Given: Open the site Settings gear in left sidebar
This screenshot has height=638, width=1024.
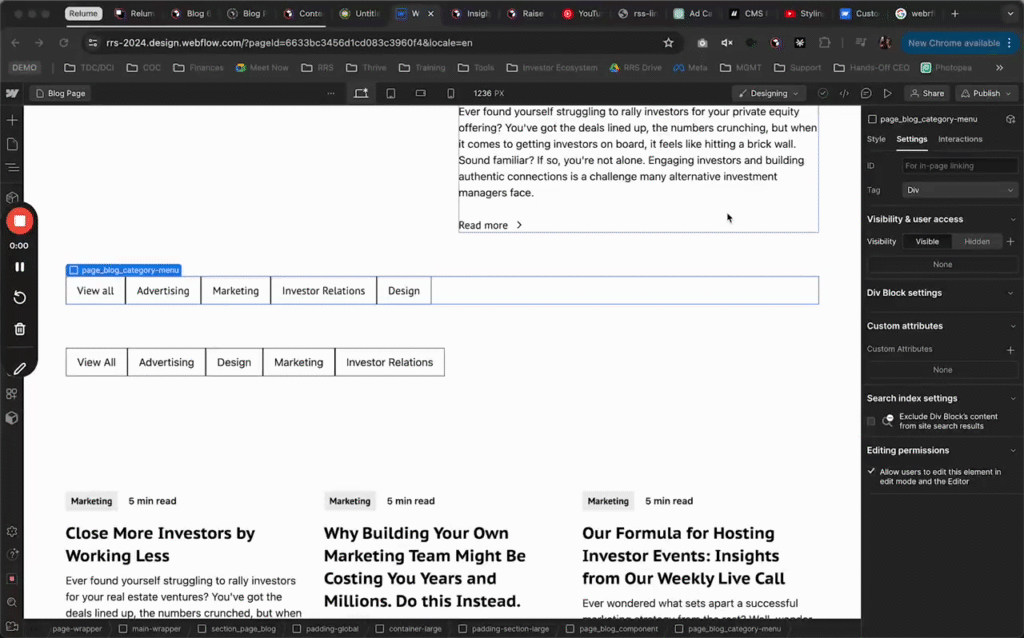Looking at the screenshot, I should pos(12,532).
